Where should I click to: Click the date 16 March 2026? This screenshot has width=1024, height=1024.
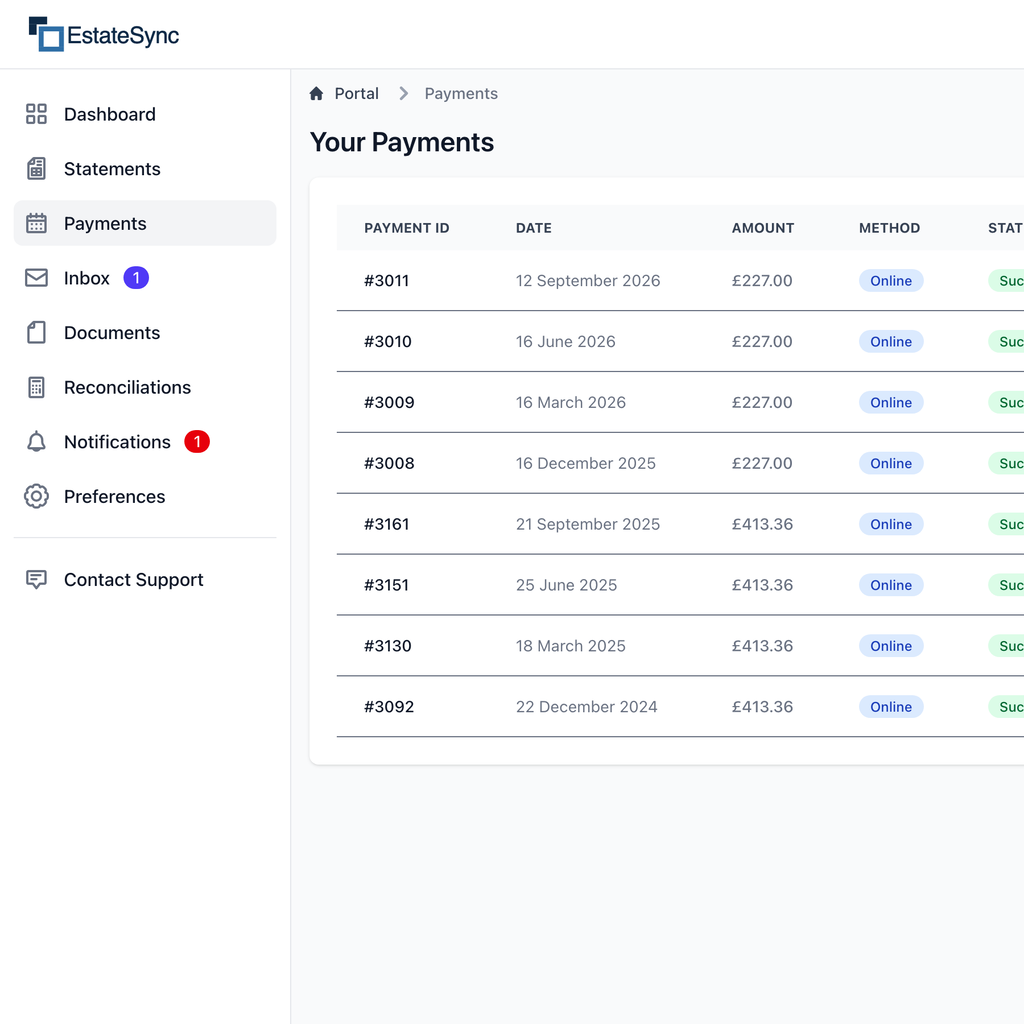(571, 402)
